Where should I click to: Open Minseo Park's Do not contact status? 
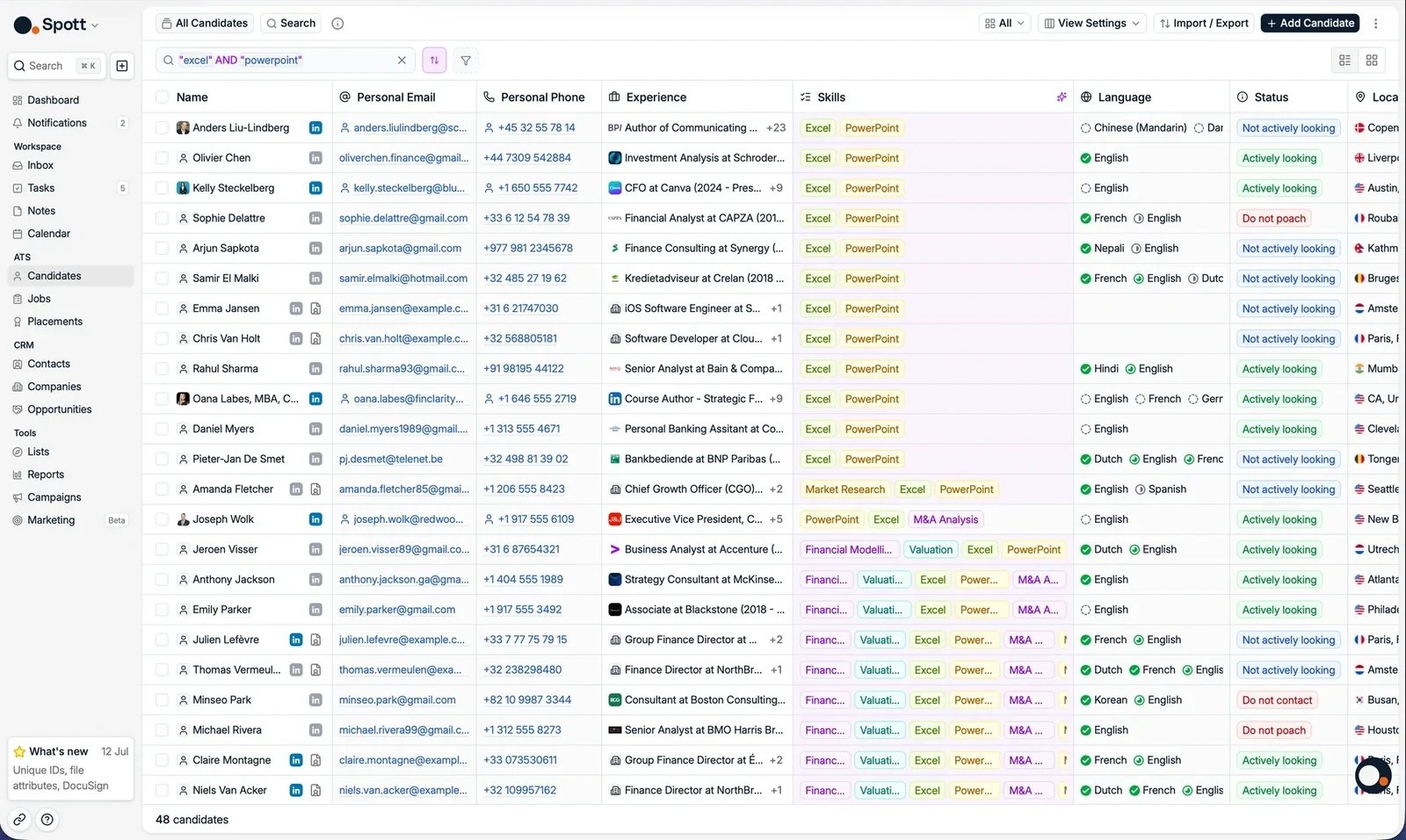click(1277, 700)
